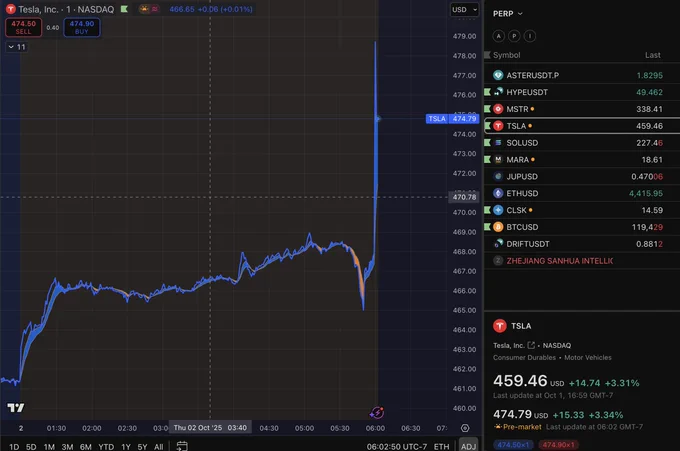Click the SOLUSD symbol logo
This screenshot has width=680, height=451.
click(498, 143)
